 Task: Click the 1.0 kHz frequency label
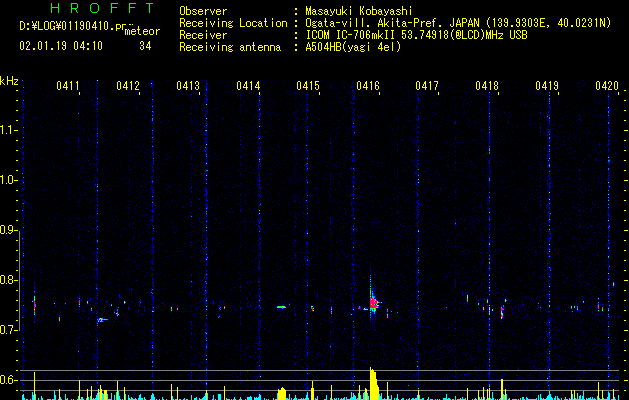click(9, 180)
